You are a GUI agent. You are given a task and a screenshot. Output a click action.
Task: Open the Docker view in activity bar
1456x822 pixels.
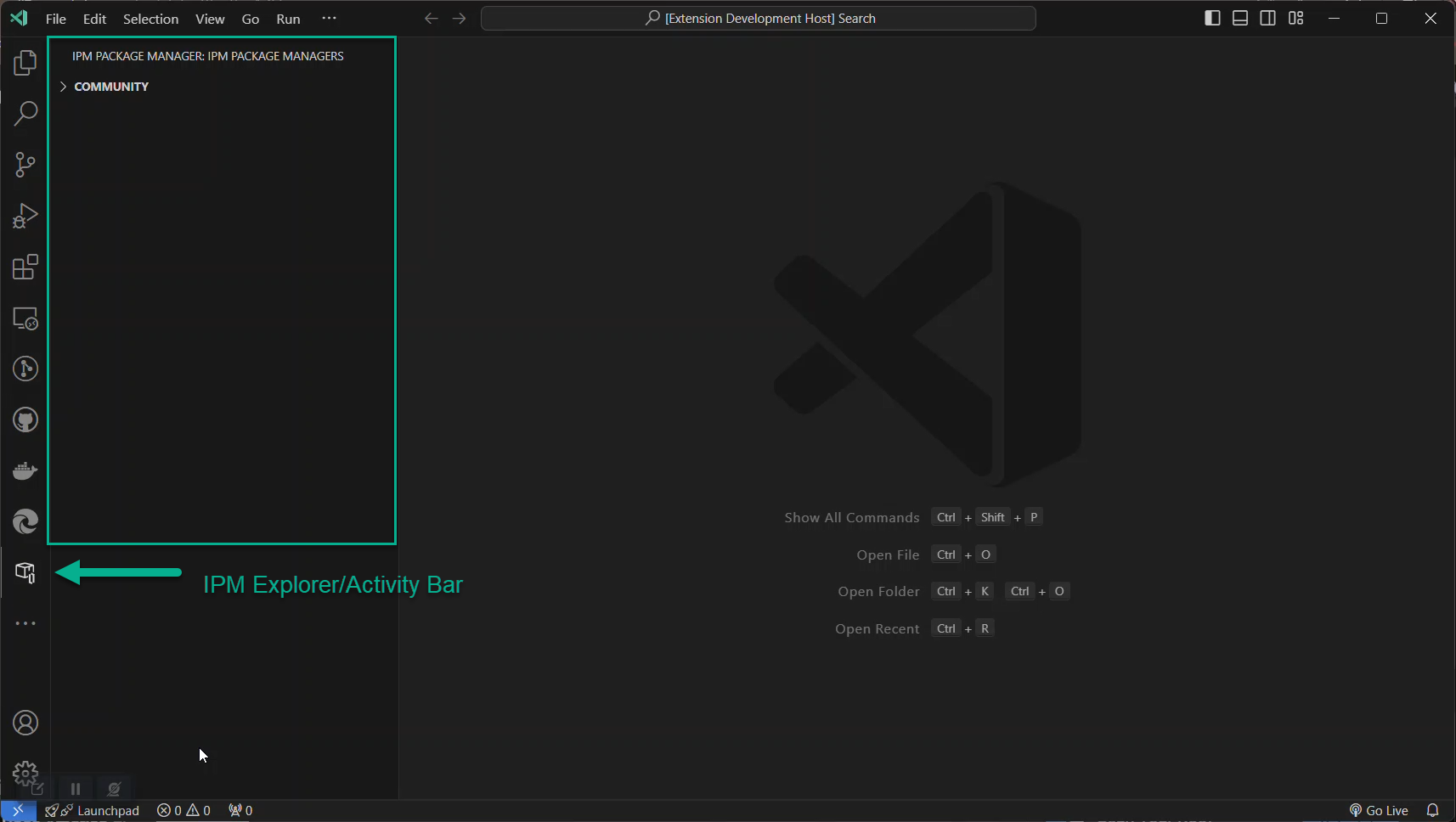pos(25,470)
